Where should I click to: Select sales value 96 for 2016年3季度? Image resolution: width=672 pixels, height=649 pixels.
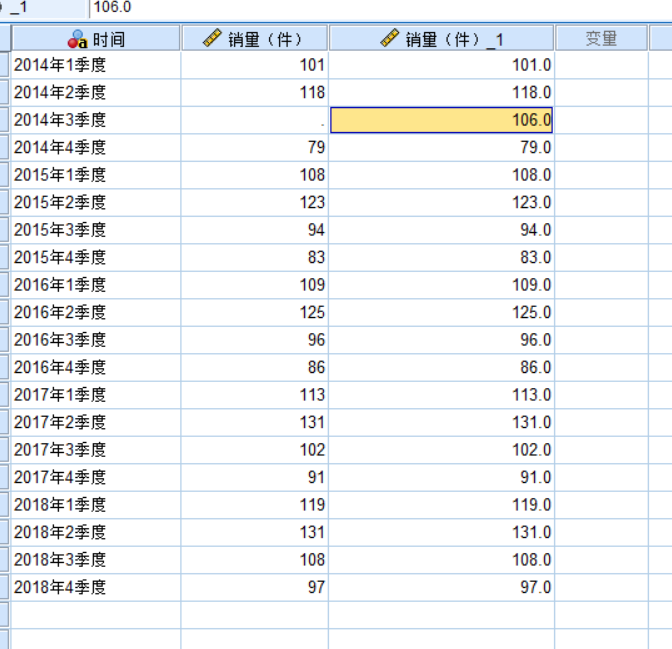[x=255, y=340]
